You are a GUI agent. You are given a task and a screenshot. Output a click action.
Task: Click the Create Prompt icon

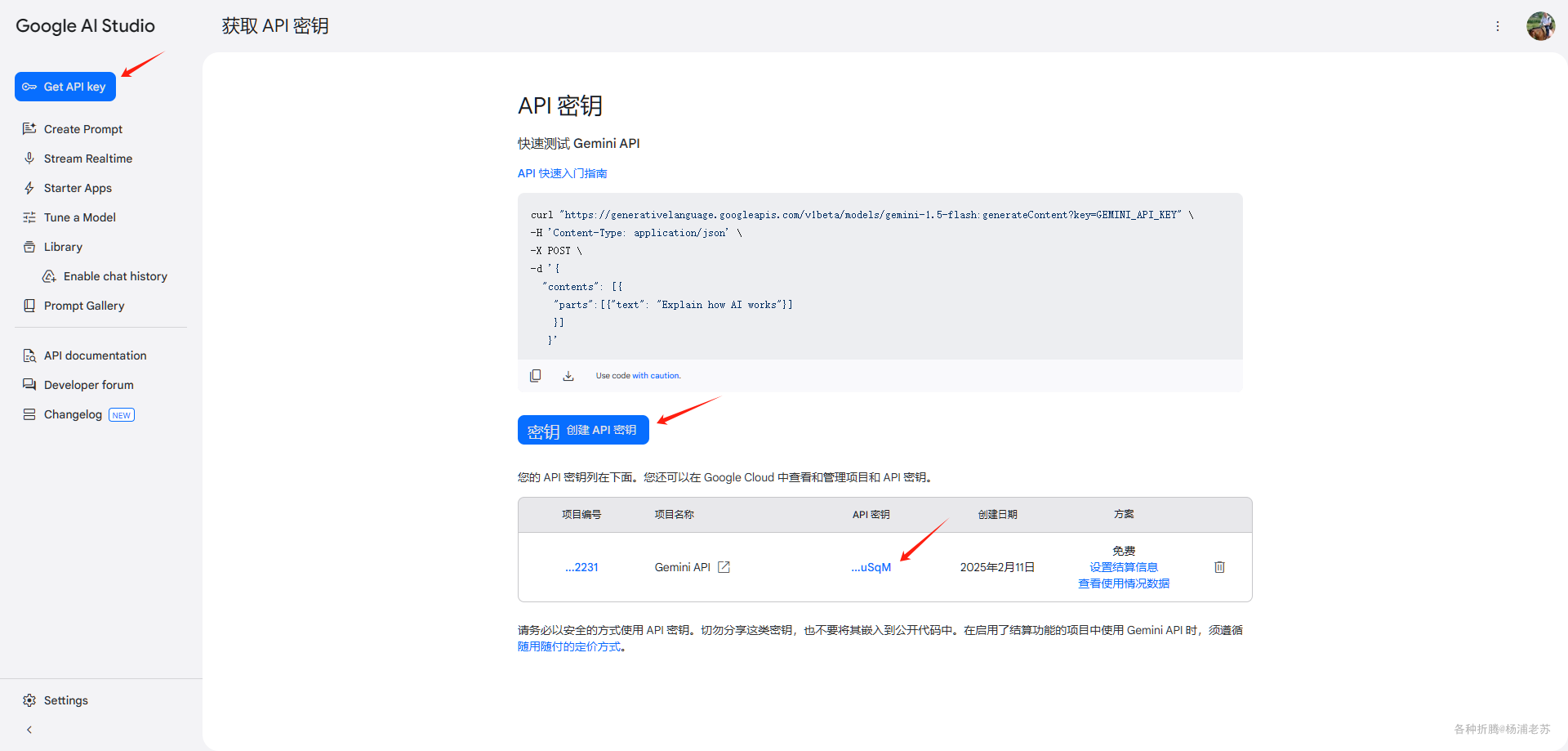click(29, 129)
